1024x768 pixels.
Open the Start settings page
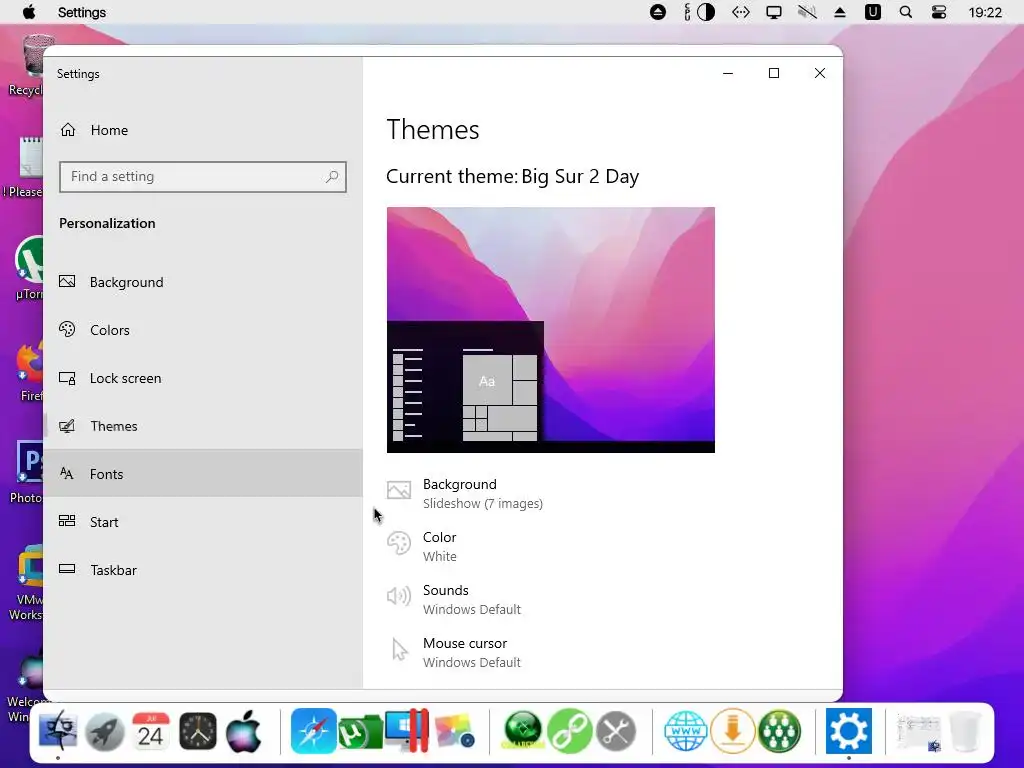203,522
